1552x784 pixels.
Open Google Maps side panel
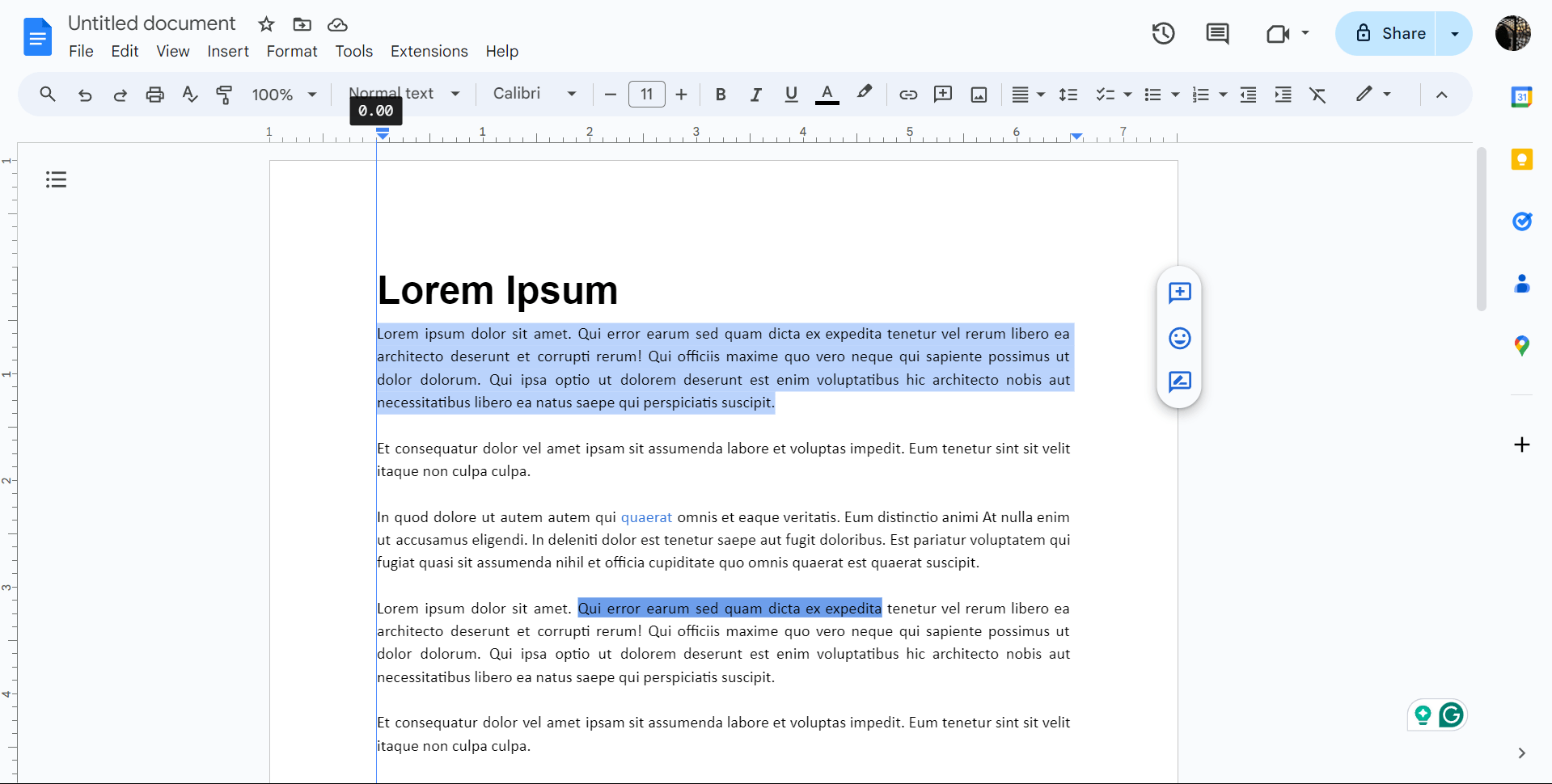(1522, 345)
